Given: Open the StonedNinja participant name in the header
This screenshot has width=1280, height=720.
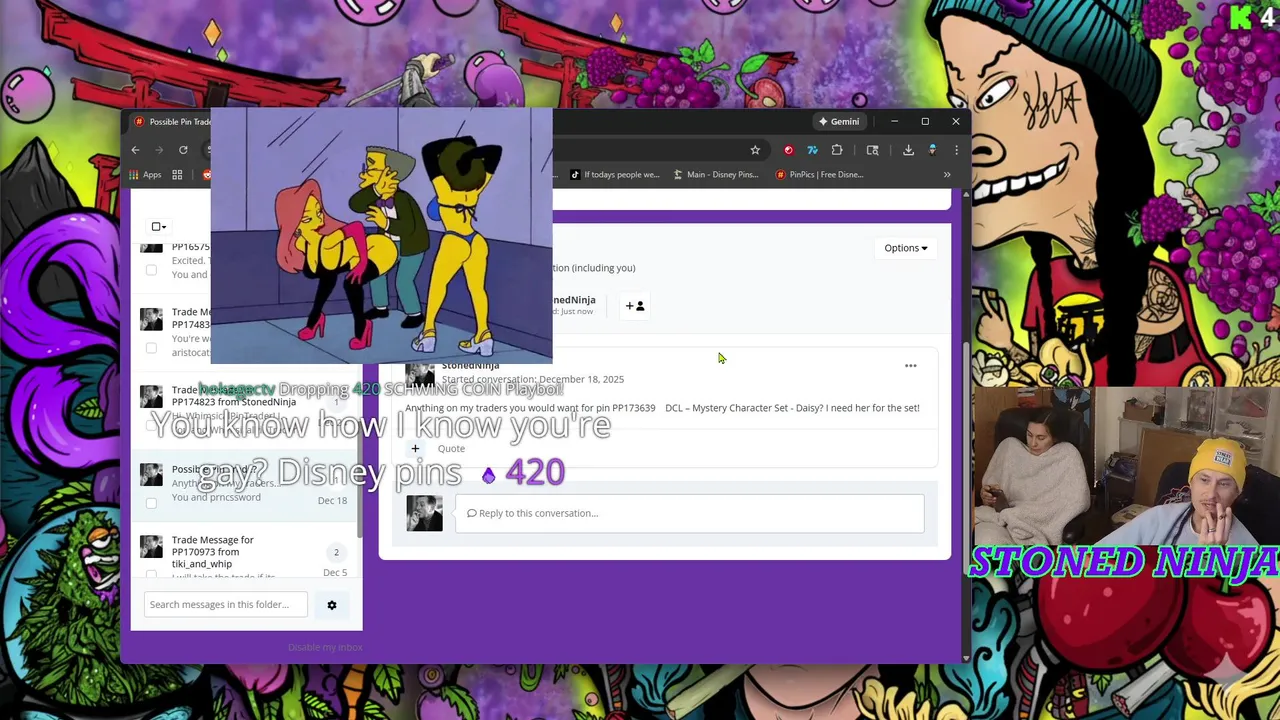Looking at the screenshot, I should point(574,300).
